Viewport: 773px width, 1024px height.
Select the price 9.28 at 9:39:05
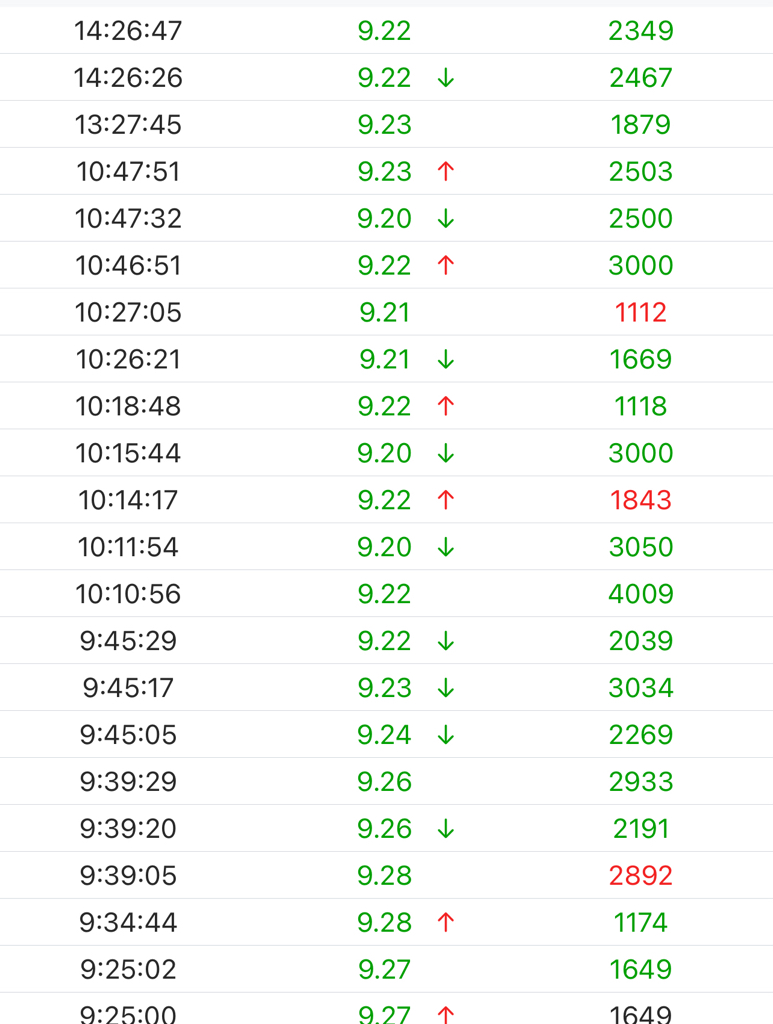385,876
